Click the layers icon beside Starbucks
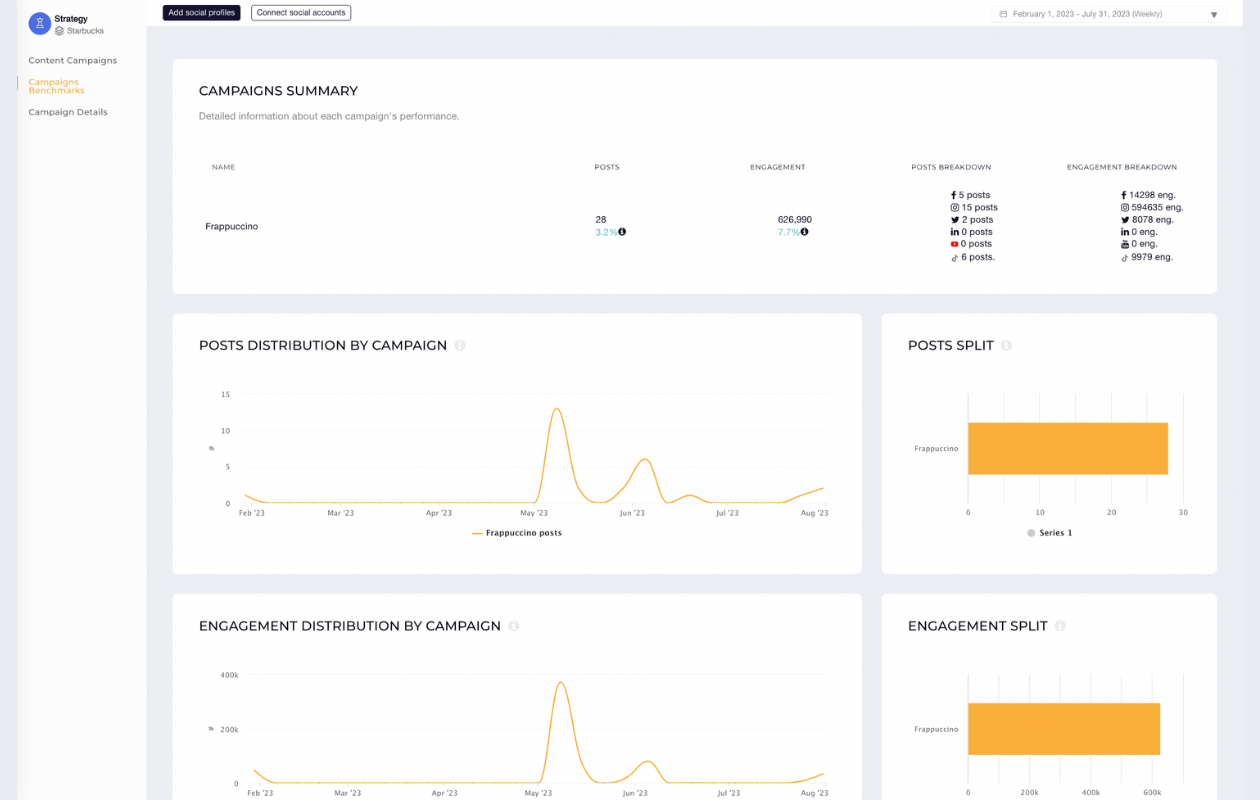The width and height of the screenshot is (1260, 800). point(60,31)
